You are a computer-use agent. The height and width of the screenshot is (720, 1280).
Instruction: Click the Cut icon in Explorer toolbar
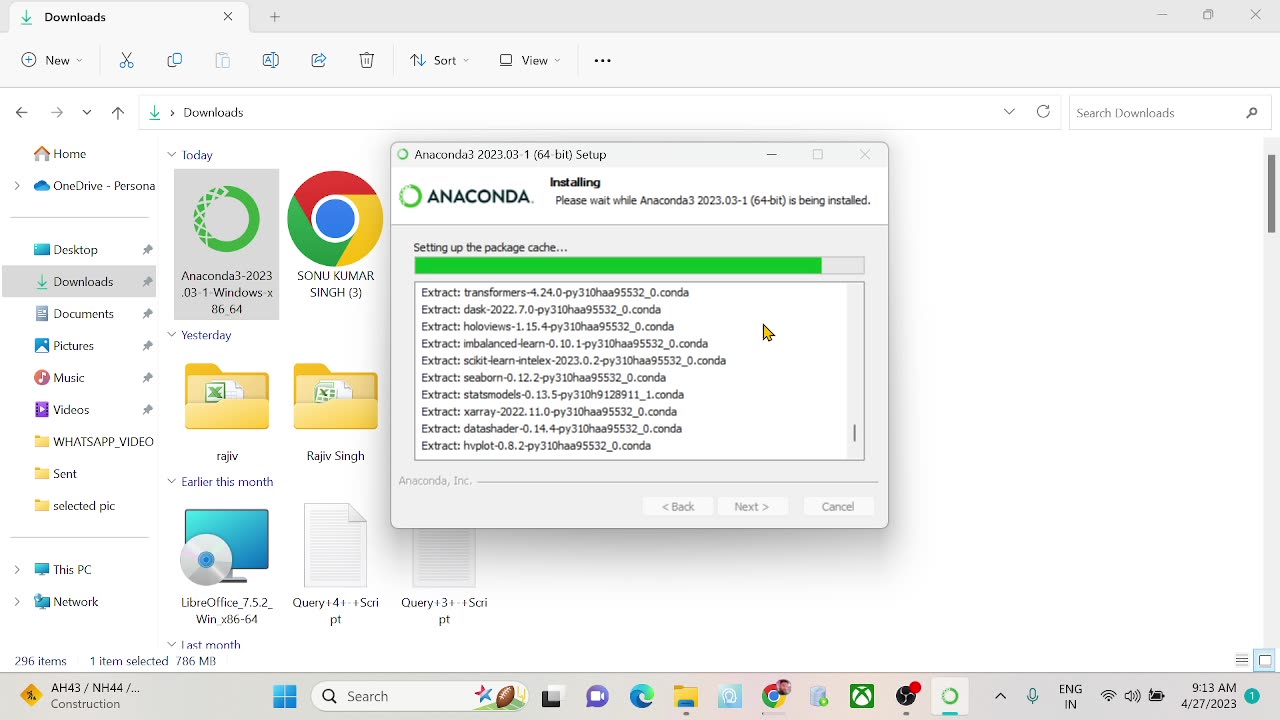click(127, 60)
